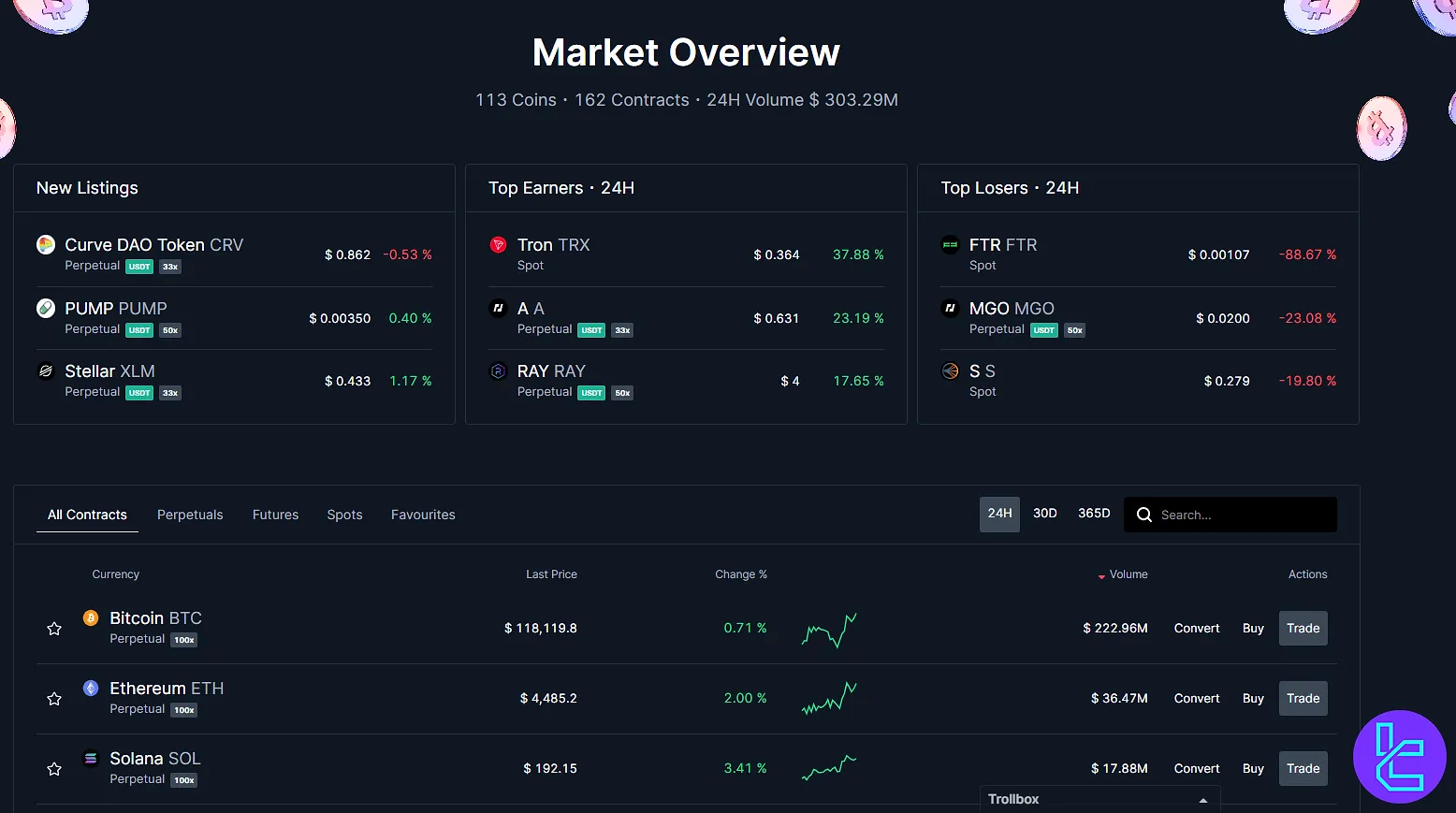
Task: Click the Change % column header
Action: click(x=741, y=574)
